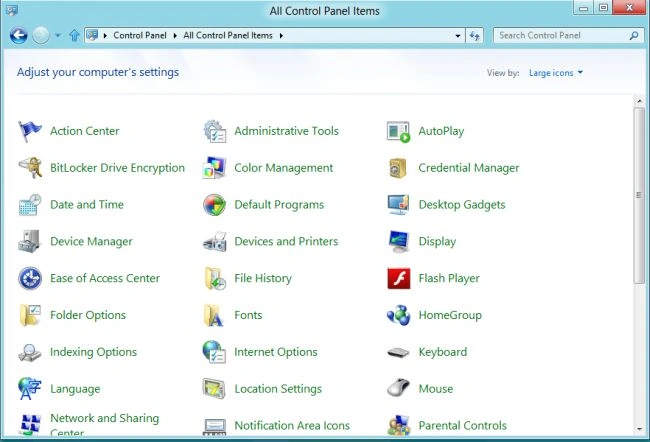Go up one level with the up arrow

click(x=74, y=36)
